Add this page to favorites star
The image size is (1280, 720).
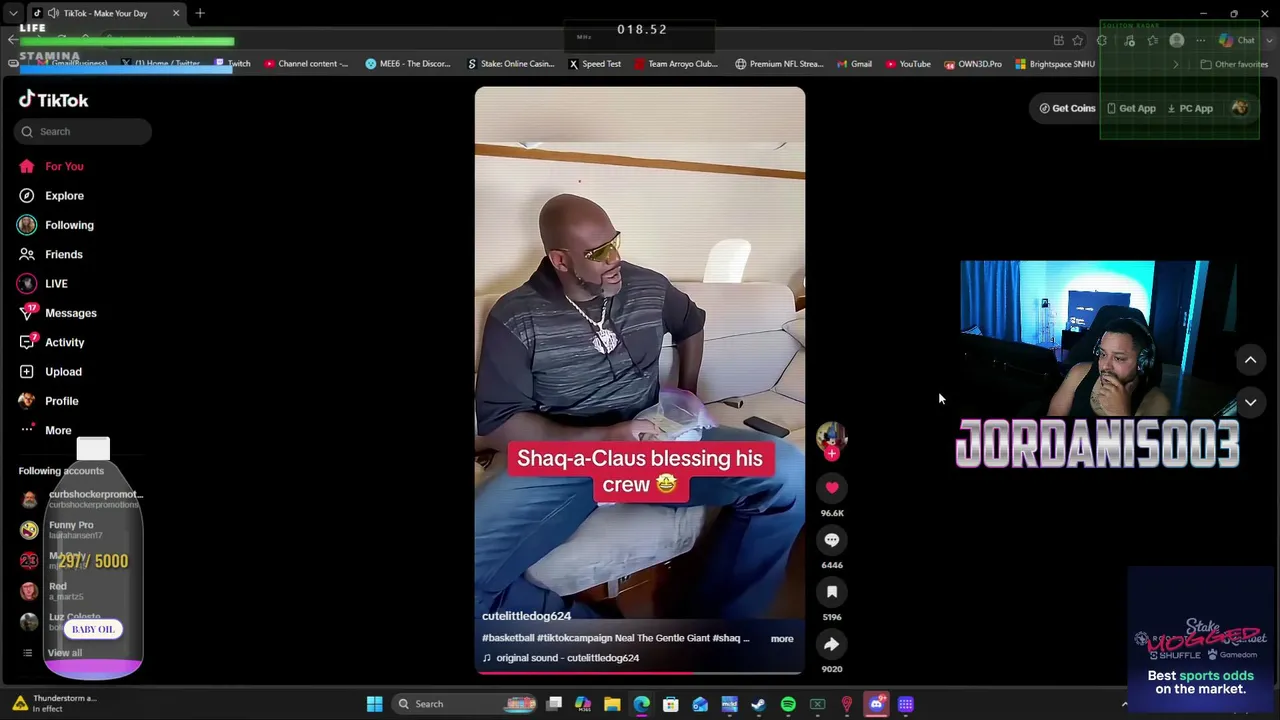click(1078, 40)
